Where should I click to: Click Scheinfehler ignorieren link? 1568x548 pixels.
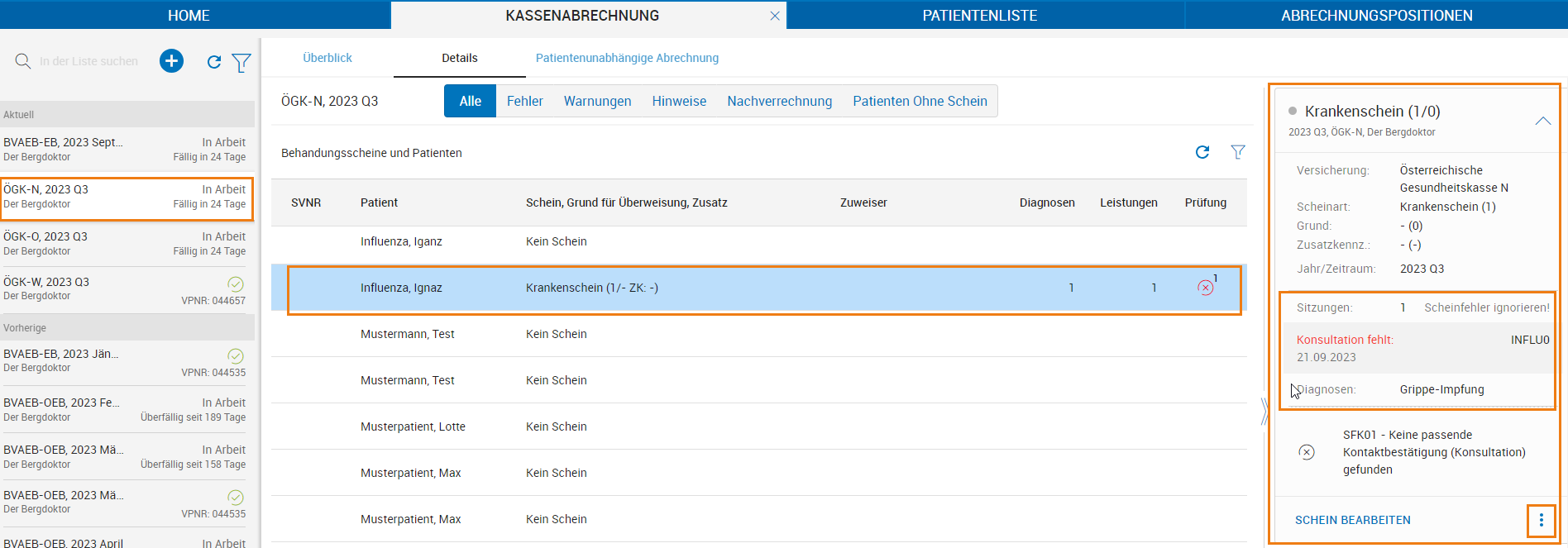[1487, 307]
